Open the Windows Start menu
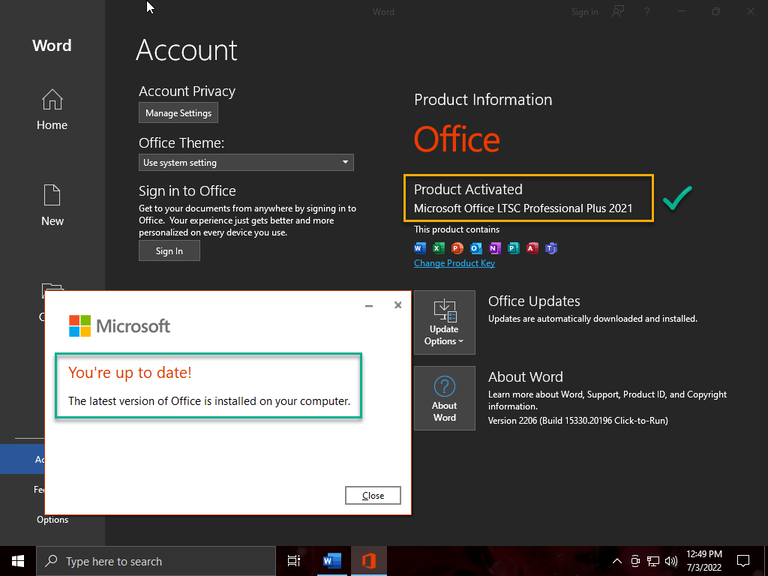The width and height of the screenshot is (768, 576). tap(18, 561)
